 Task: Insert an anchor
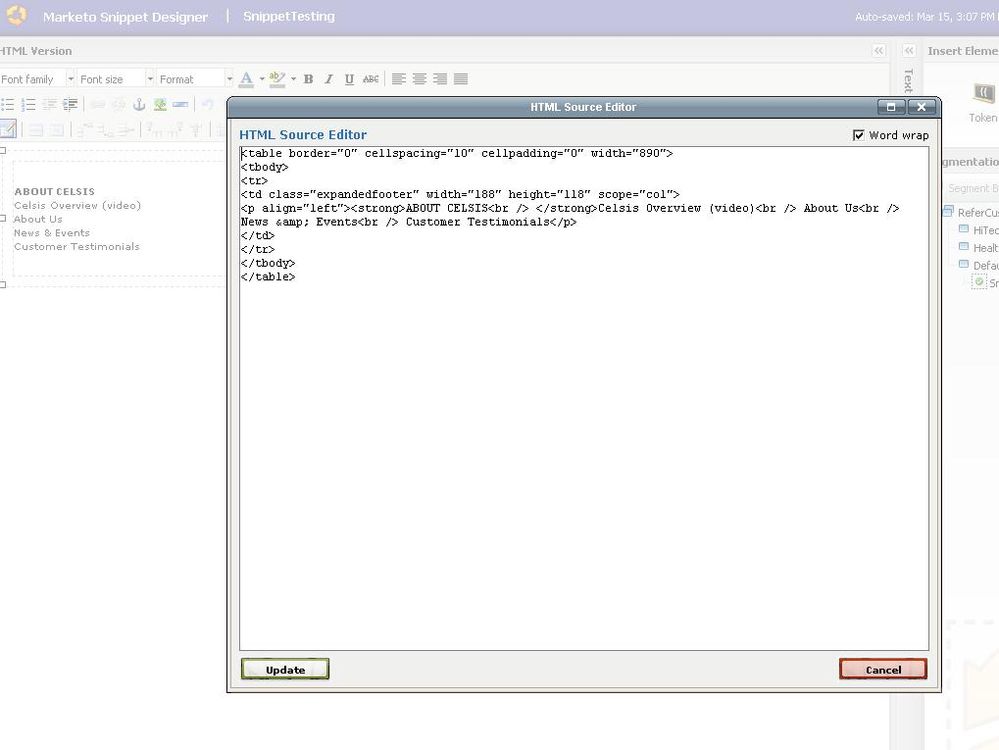click(x=139, y=104)
